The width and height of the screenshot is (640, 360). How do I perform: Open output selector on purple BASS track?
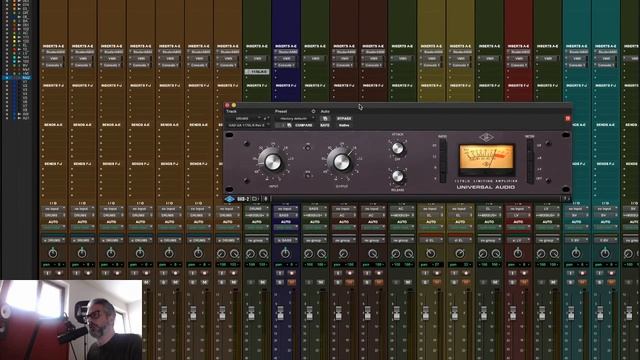(286, 215)
